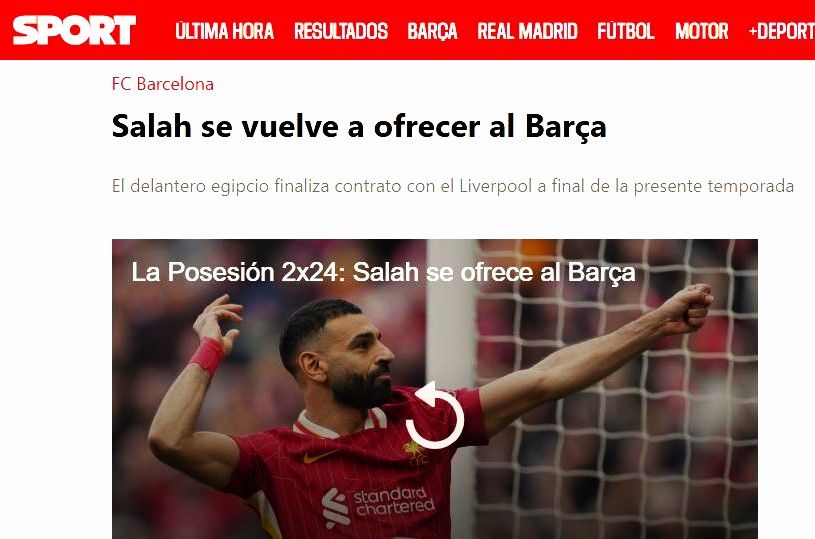The width and height of the screenshot is (815, 539).
Task: Click the red wristband in the video
Action: point(207,356)
